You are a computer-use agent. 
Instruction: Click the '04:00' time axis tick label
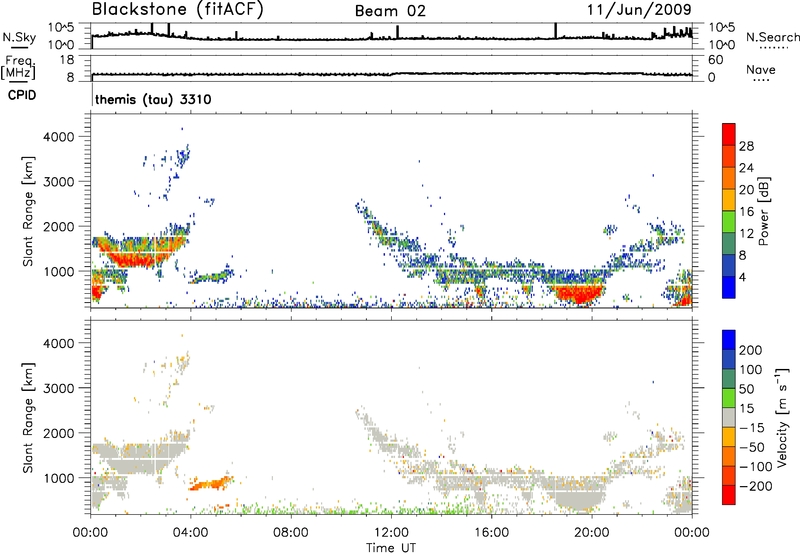tap(190, 533)
